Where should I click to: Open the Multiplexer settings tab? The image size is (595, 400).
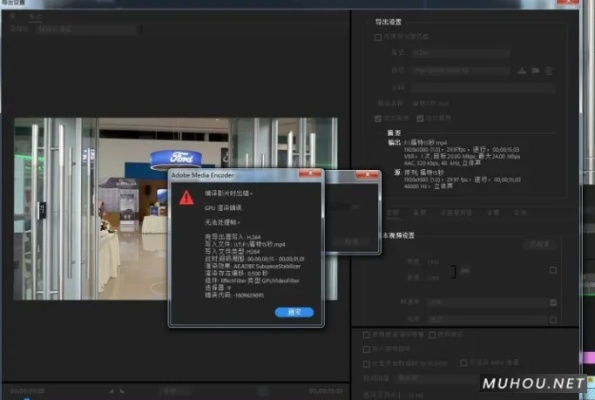[x=456, y=213]
